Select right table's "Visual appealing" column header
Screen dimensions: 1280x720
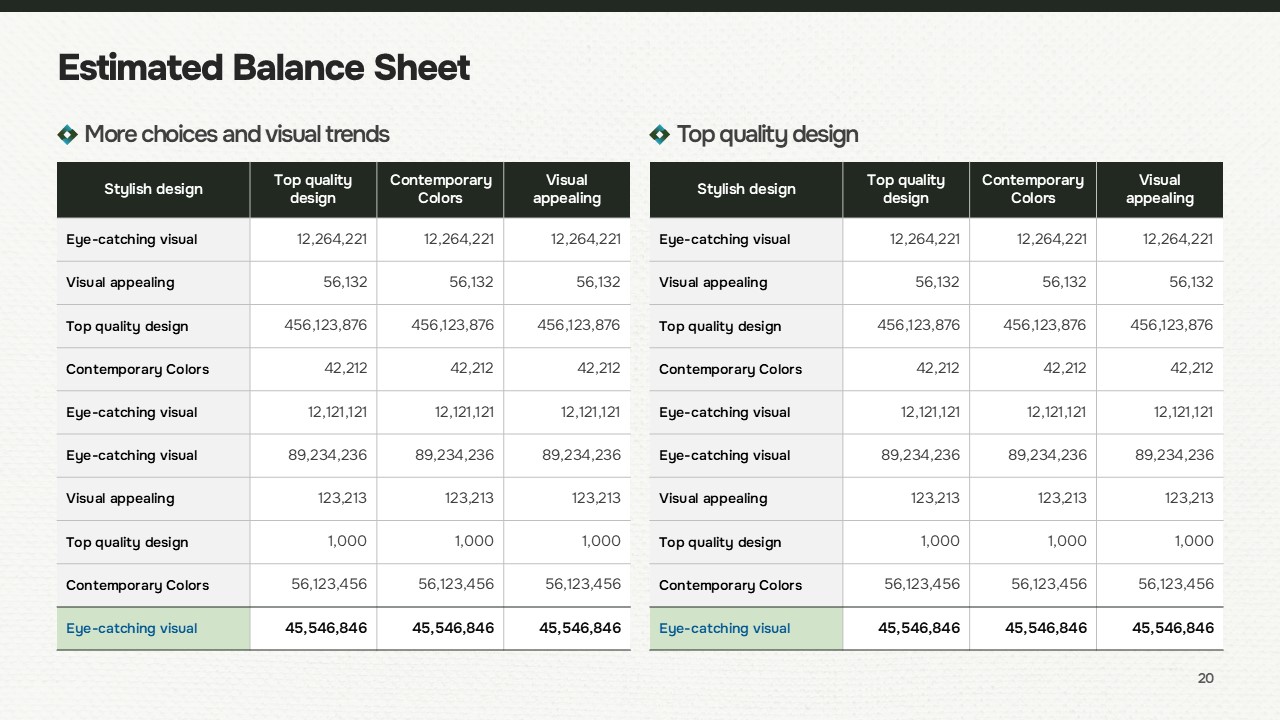tap(1159, 189)
